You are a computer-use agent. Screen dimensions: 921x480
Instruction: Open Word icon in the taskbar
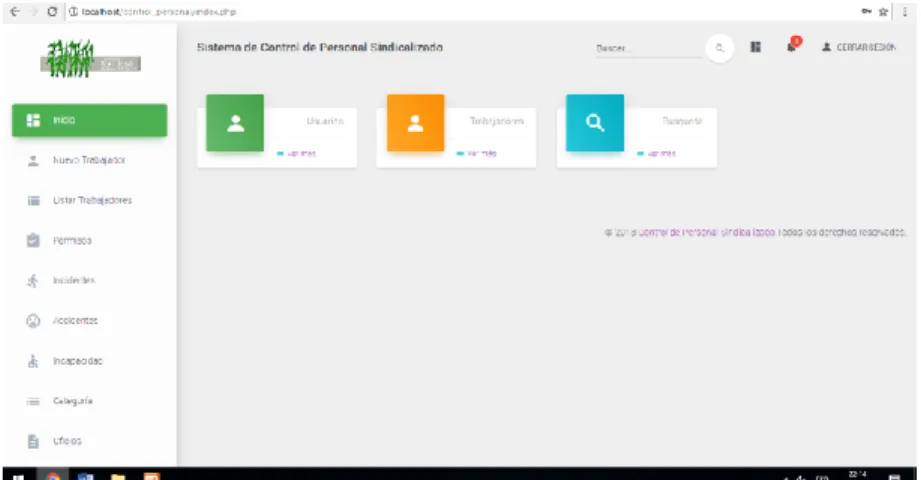[x=86, y=476]
